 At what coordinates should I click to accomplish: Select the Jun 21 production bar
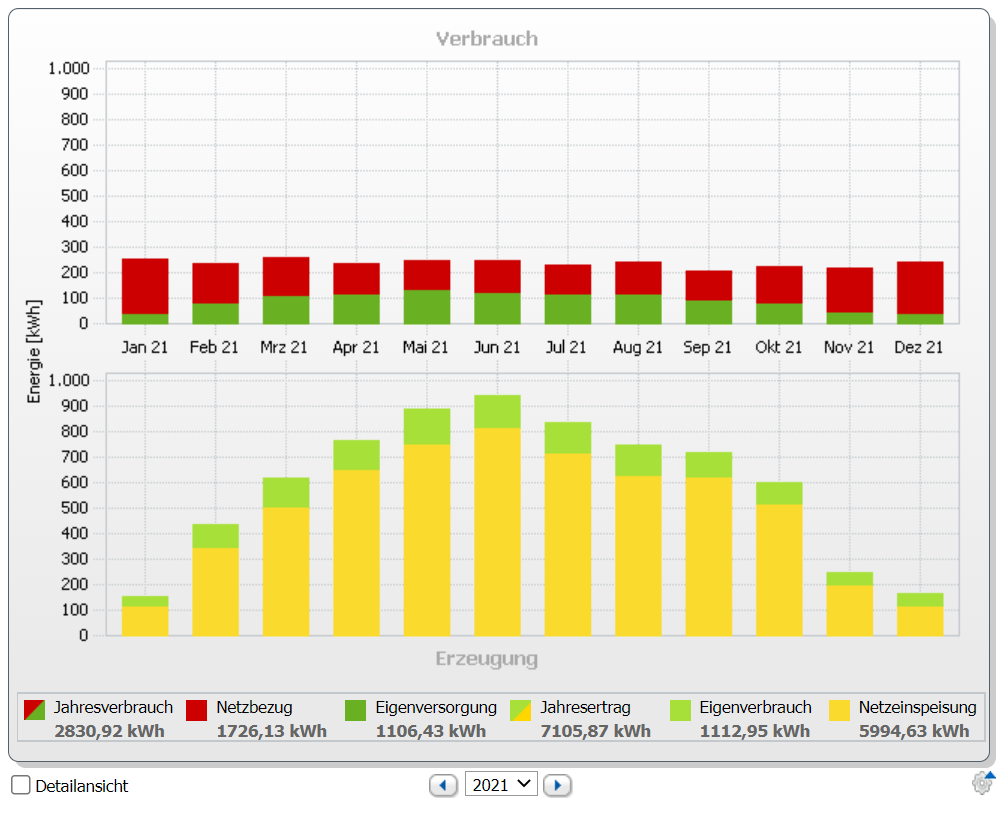pos(497,515)
